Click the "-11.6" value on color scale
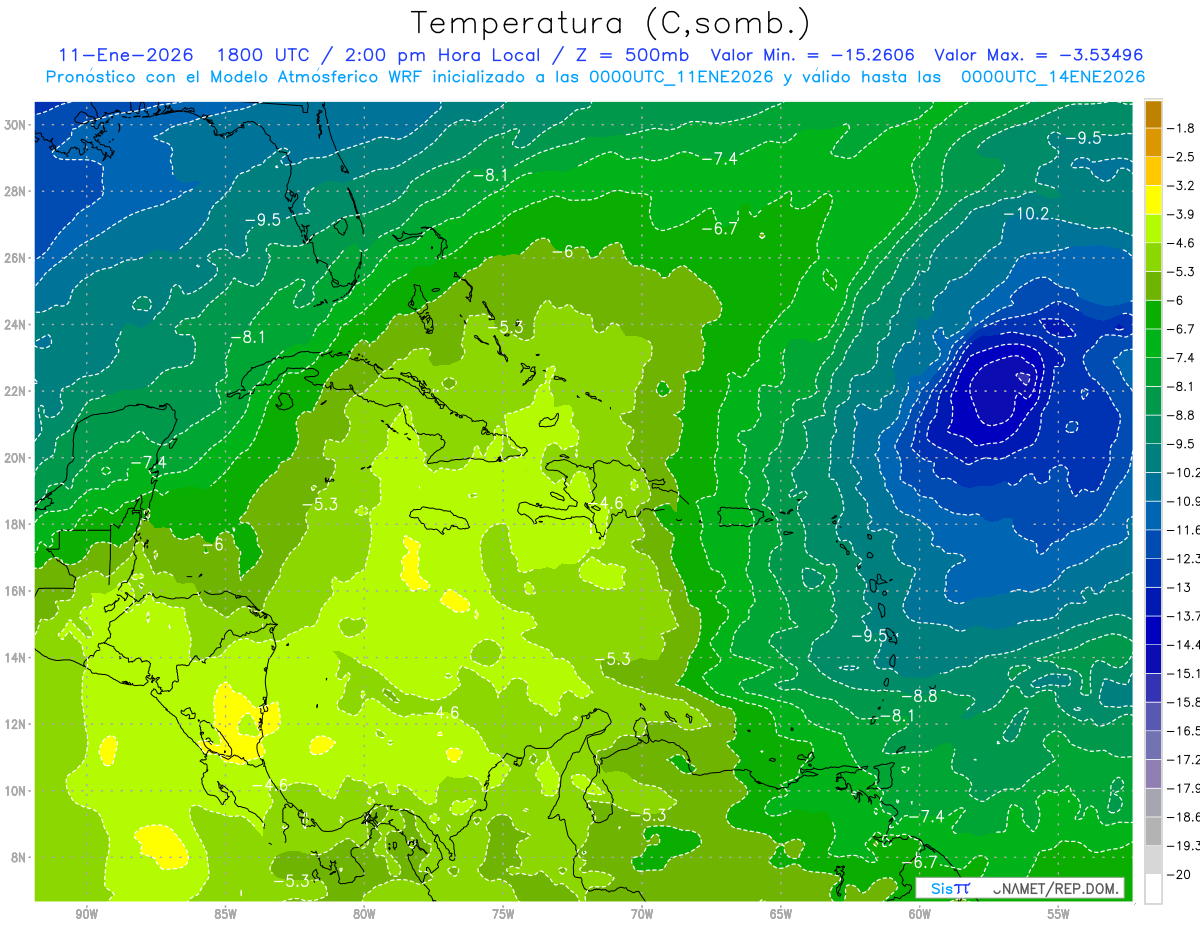 [1184, 529]
